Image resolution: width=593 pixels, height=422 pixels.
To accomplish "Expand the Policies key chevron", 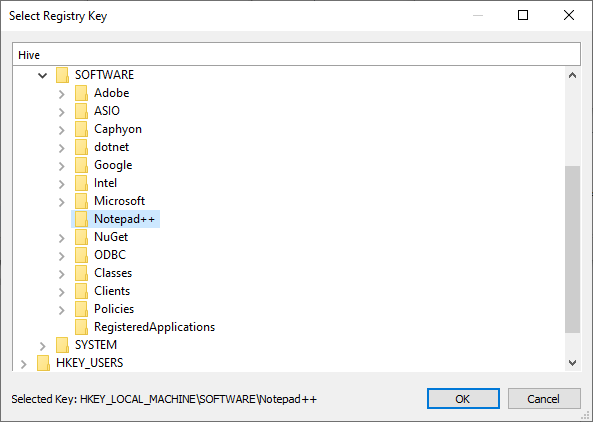I will [62, 310].
